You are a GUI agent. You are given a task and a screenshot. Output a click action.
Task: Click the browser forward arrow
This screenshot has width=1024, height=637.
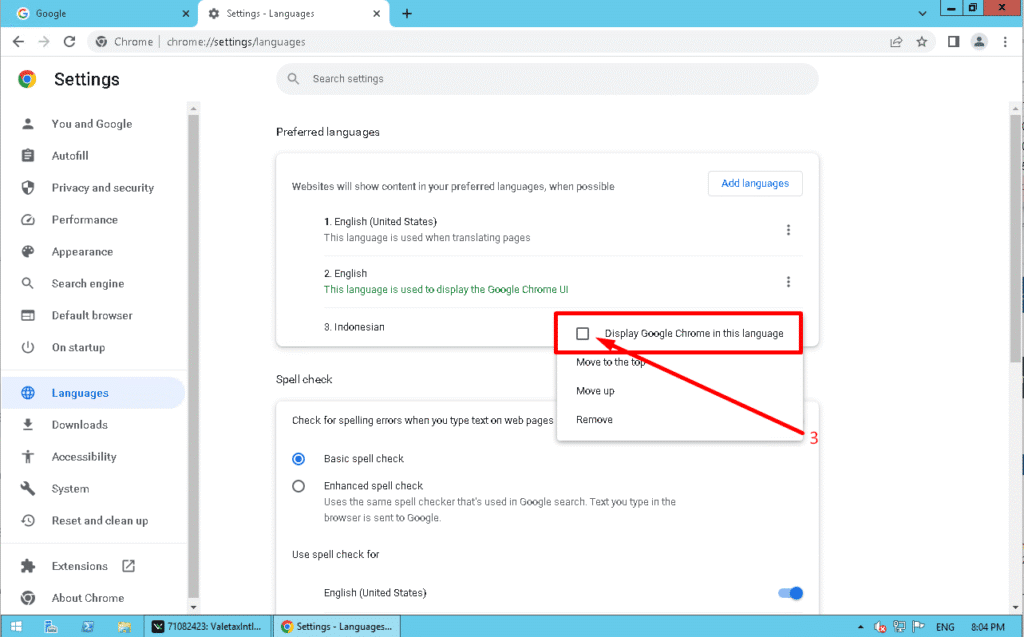coord(44,42)
